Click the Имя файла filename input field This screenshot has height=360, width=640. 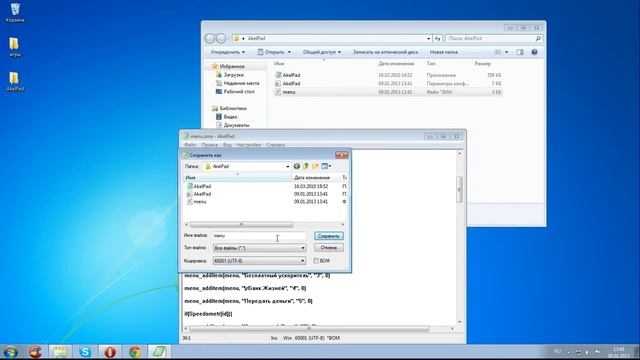[x=259, y=236]
